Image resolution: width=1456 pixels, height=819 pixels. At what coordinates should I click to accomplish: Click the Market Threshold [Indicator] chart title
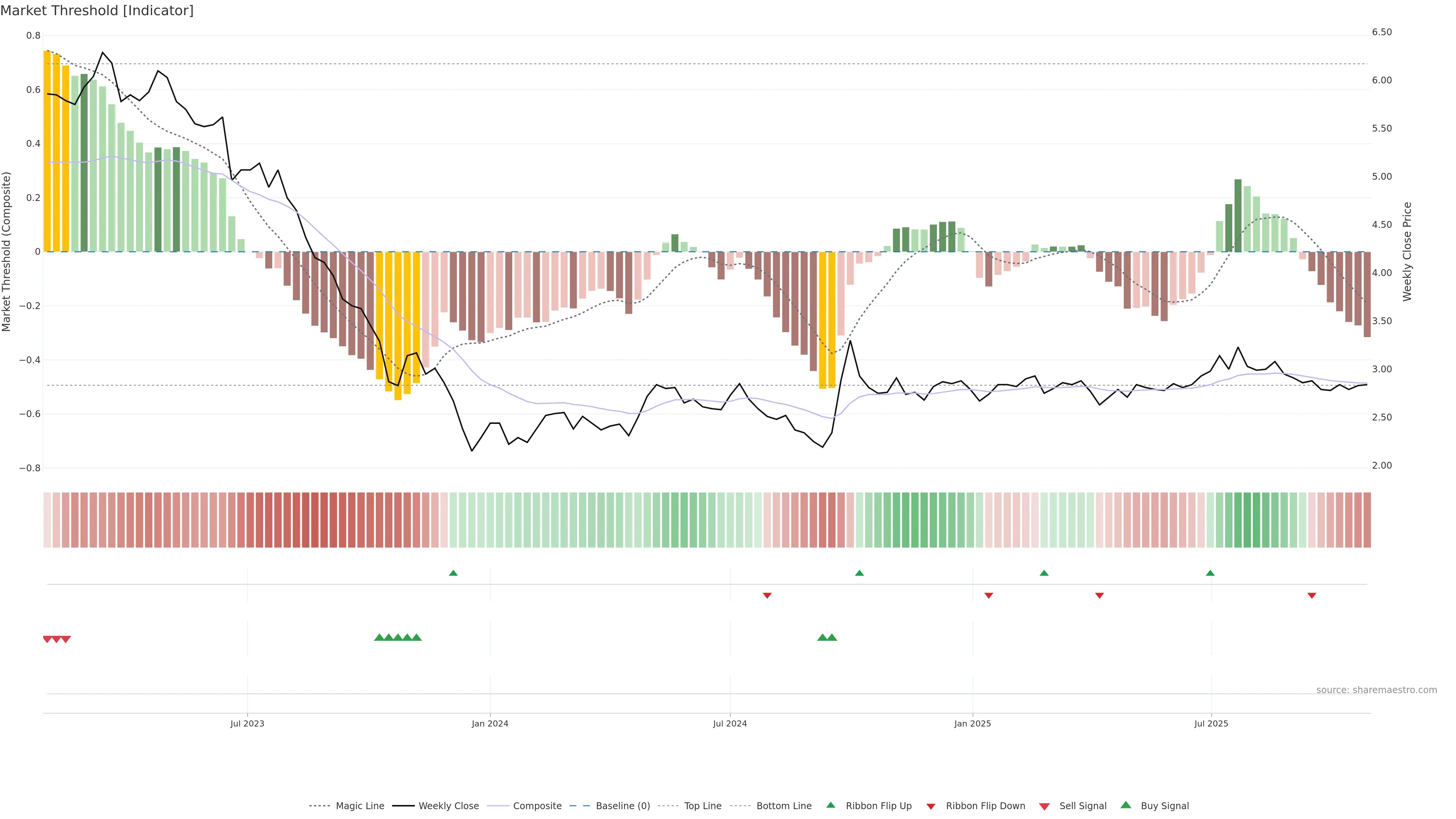point(97,11)
